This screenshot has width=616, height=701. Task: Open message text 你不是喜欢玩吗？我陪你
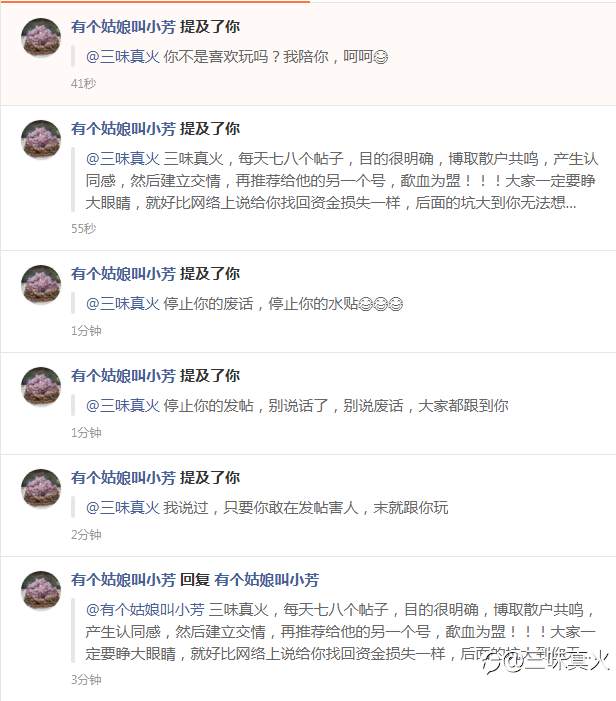(x=246, y=57)
